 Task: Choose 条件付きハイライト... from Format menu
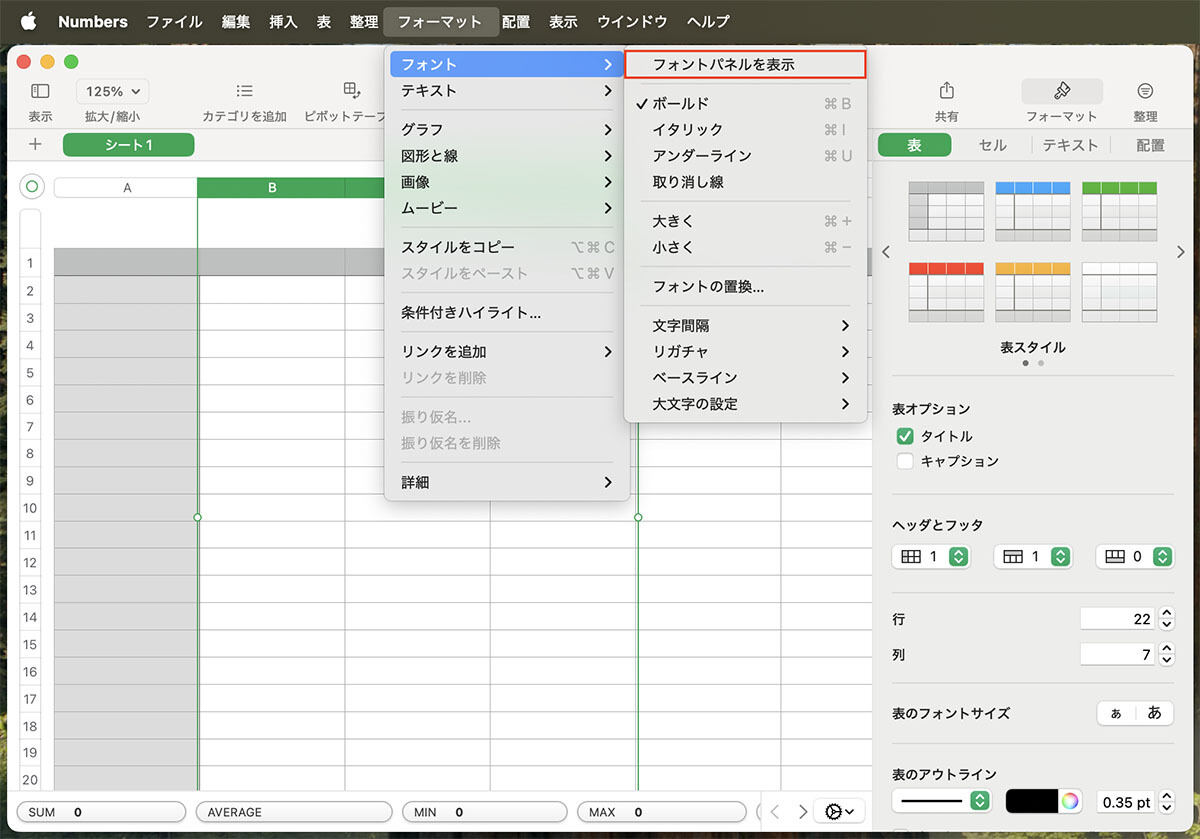tap(507, 313)
